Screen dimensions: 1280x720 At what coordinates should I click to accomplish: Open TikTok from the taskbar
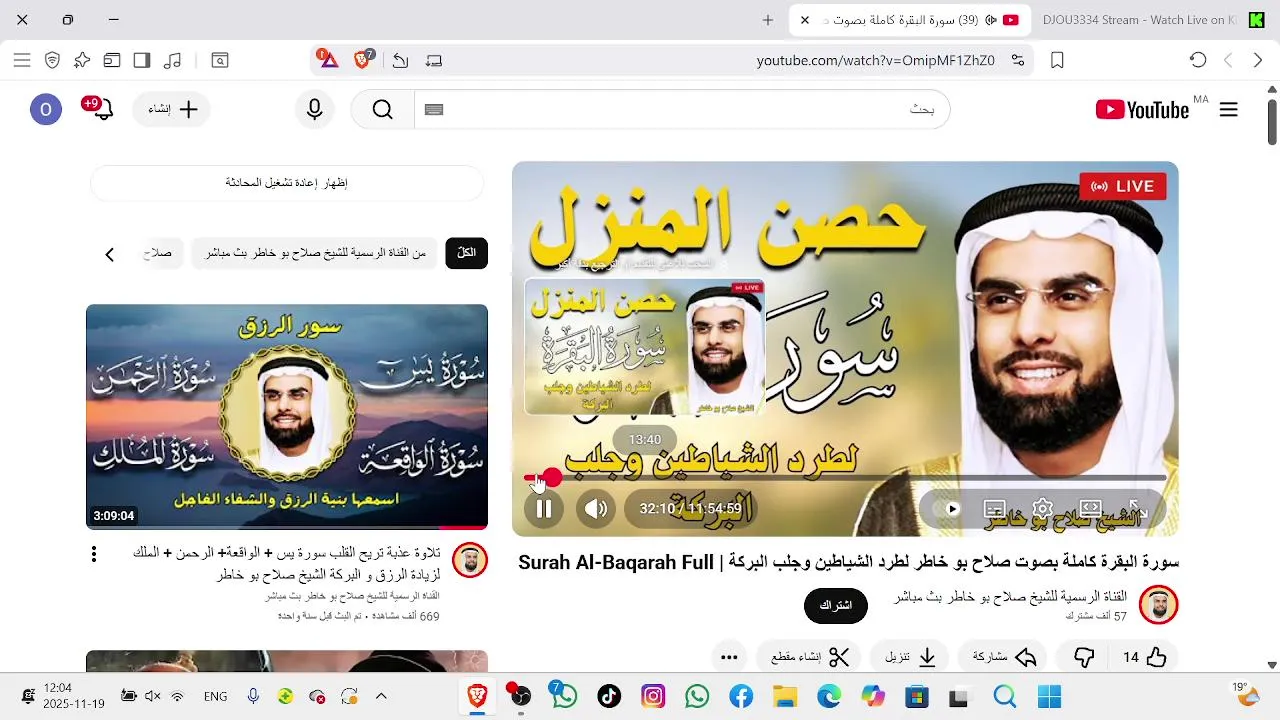(x=609, y=696)
